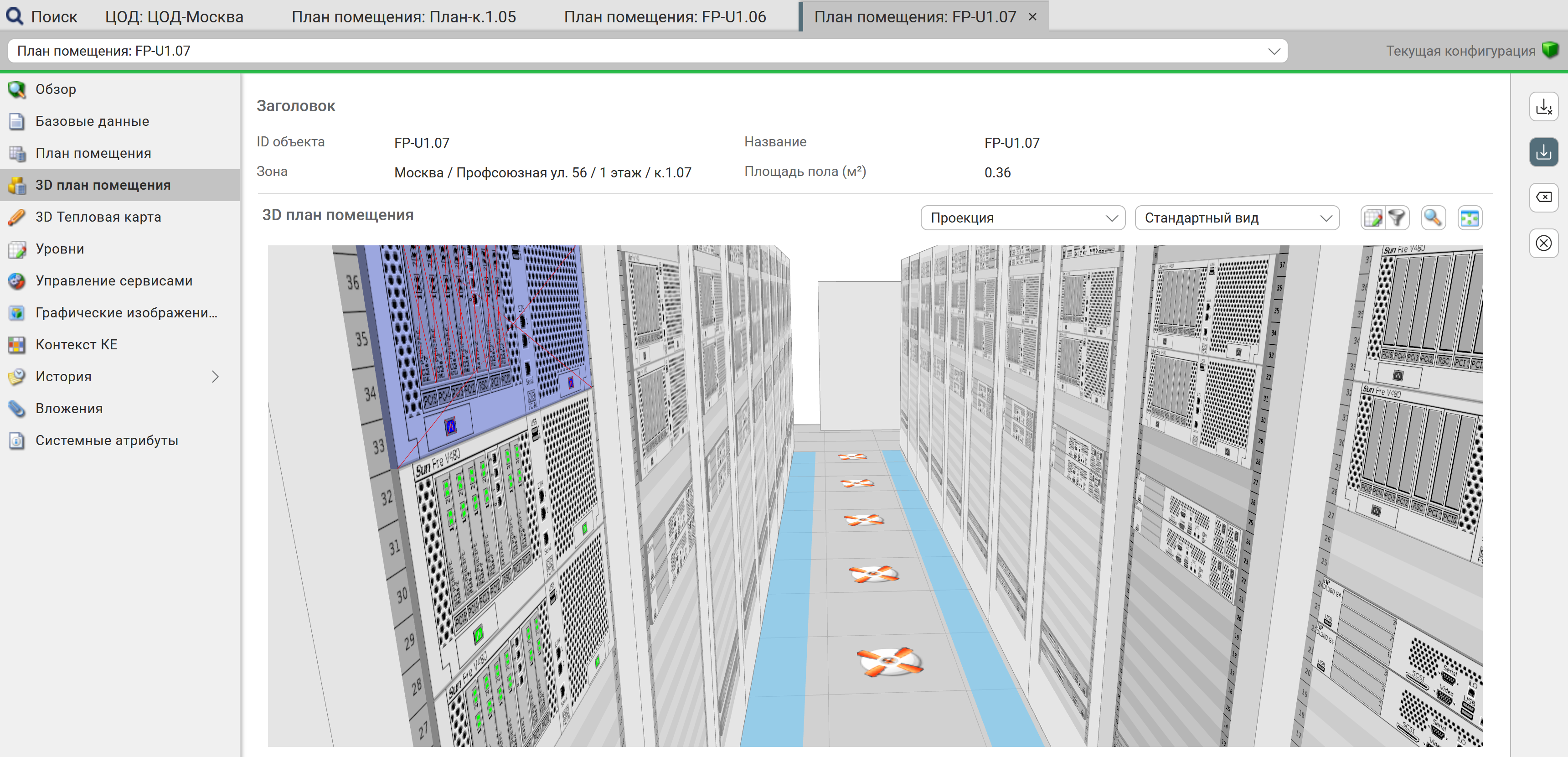Click the Поиск search button

(41, 16)
